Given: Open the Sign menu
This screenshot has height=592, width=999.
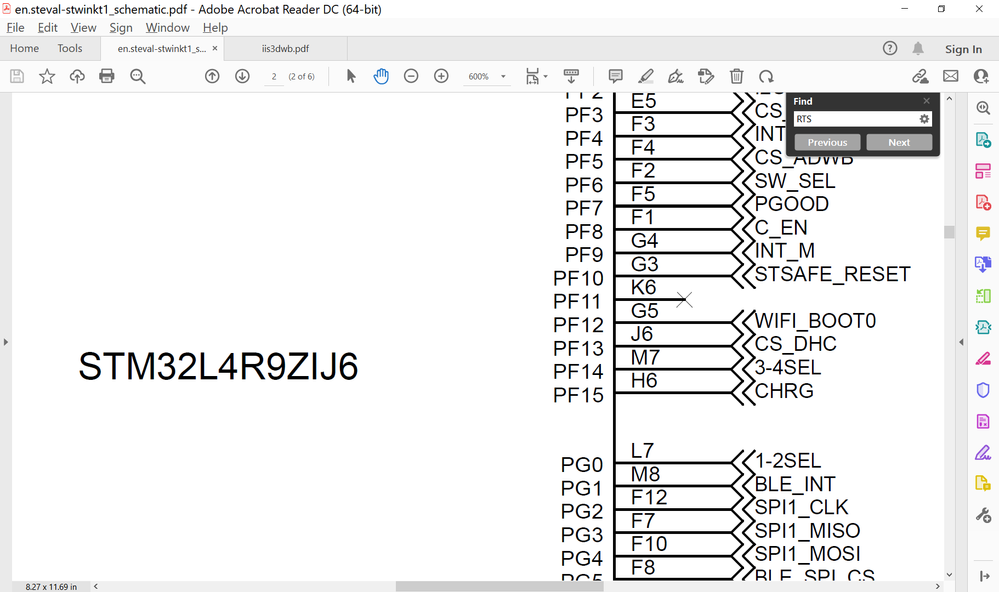Looking at the screenshot, I should [121, 27].
